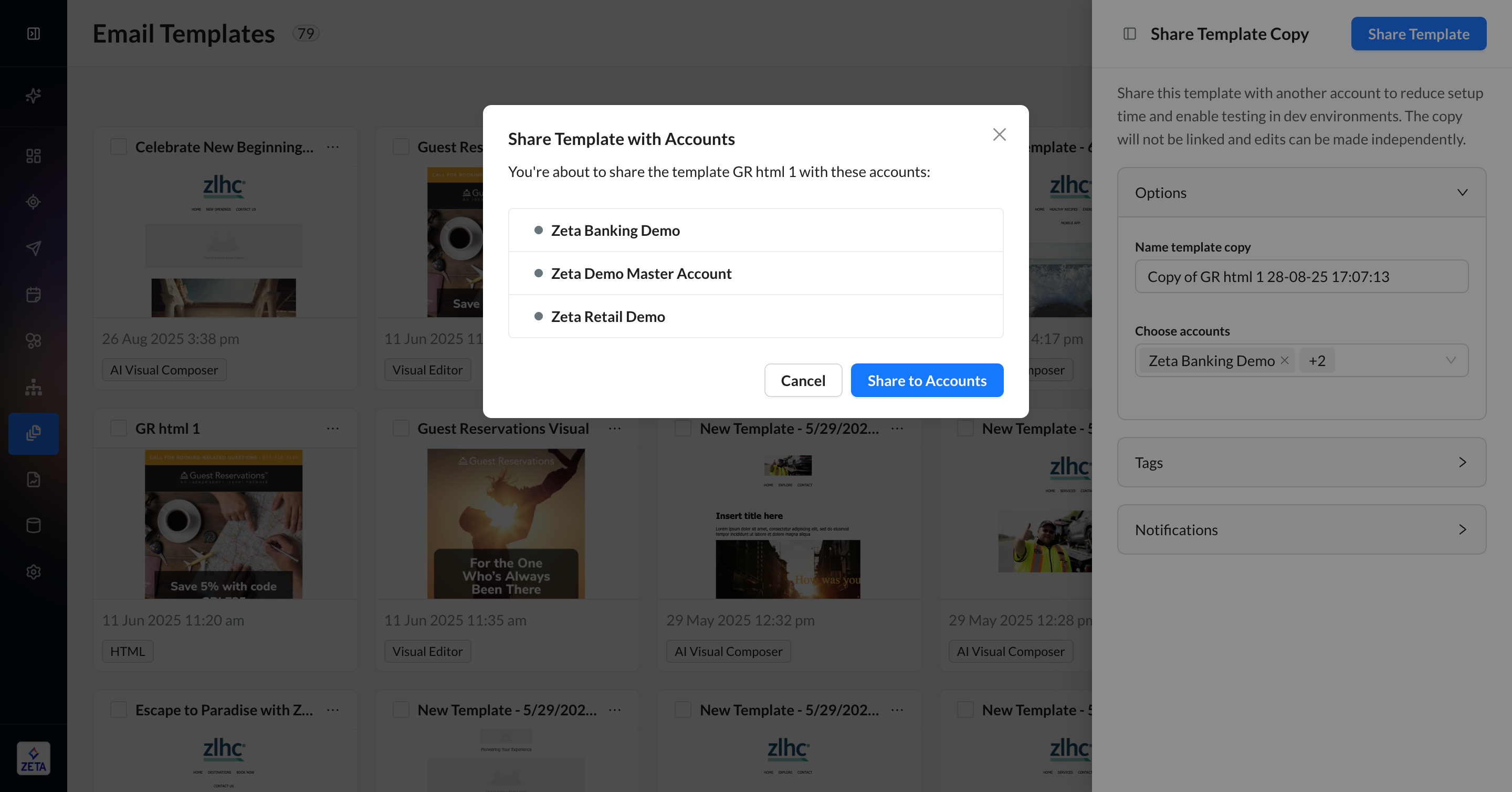Toggle the side panel collapse icon

pos(1129,34)
